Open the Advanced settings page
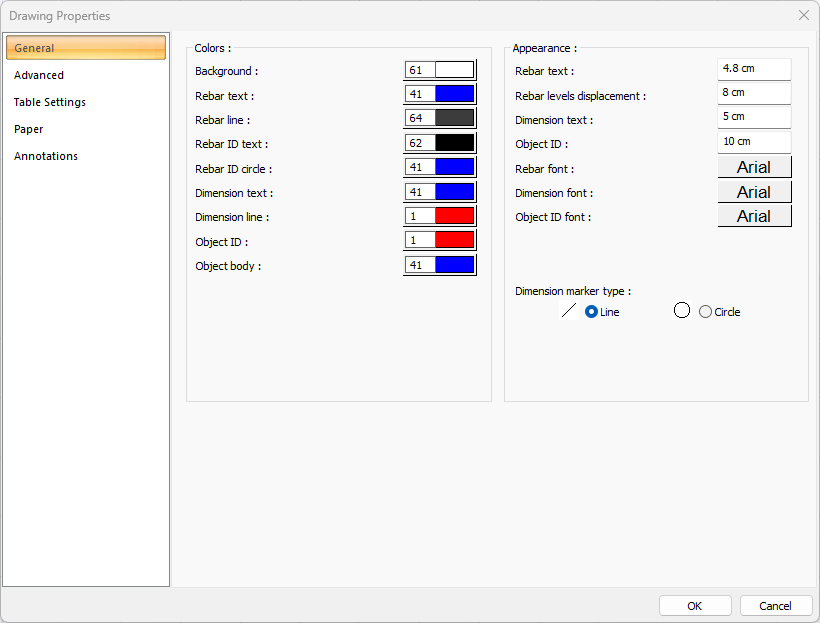 point(39,75)
